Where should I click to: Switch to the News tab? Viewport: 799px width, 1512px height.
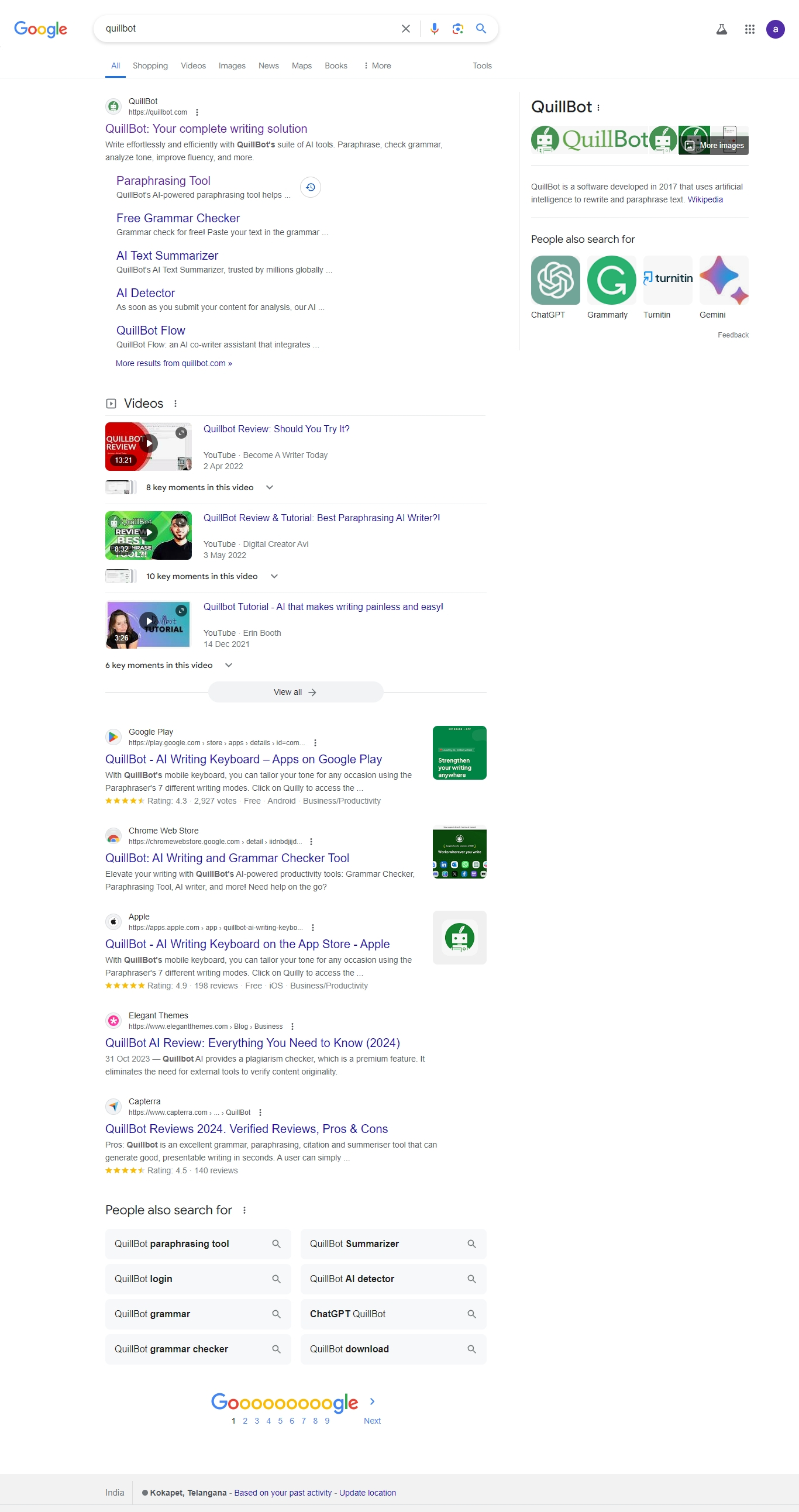(268, 66)
